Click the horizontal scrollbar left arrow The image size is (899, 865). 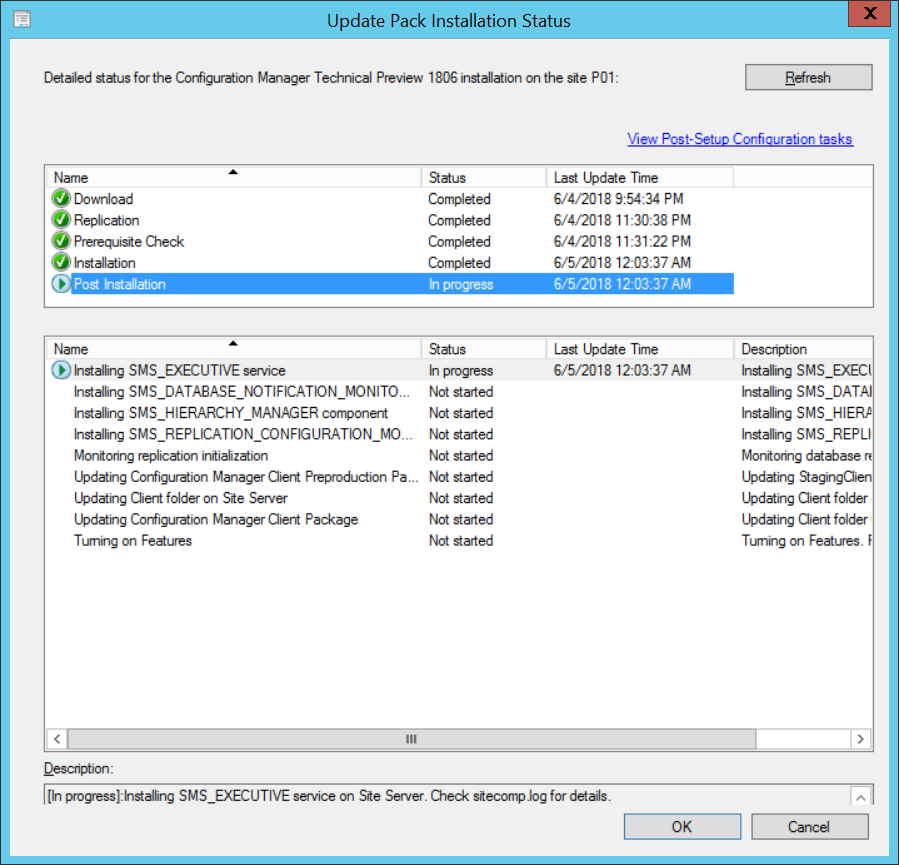pyautogui.click(x=57, y=739)
